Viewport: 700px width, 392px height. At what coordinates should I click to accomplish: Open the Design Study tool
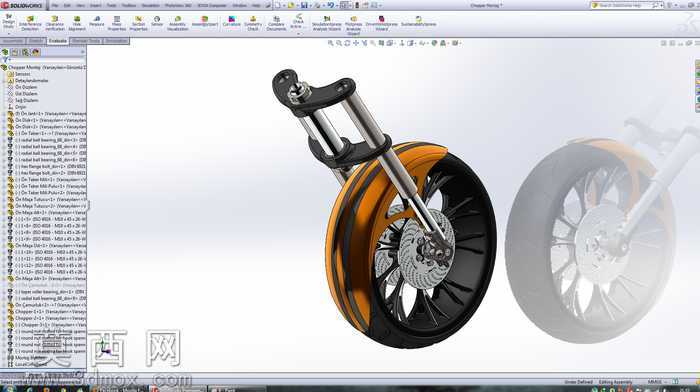coord(8,21)
